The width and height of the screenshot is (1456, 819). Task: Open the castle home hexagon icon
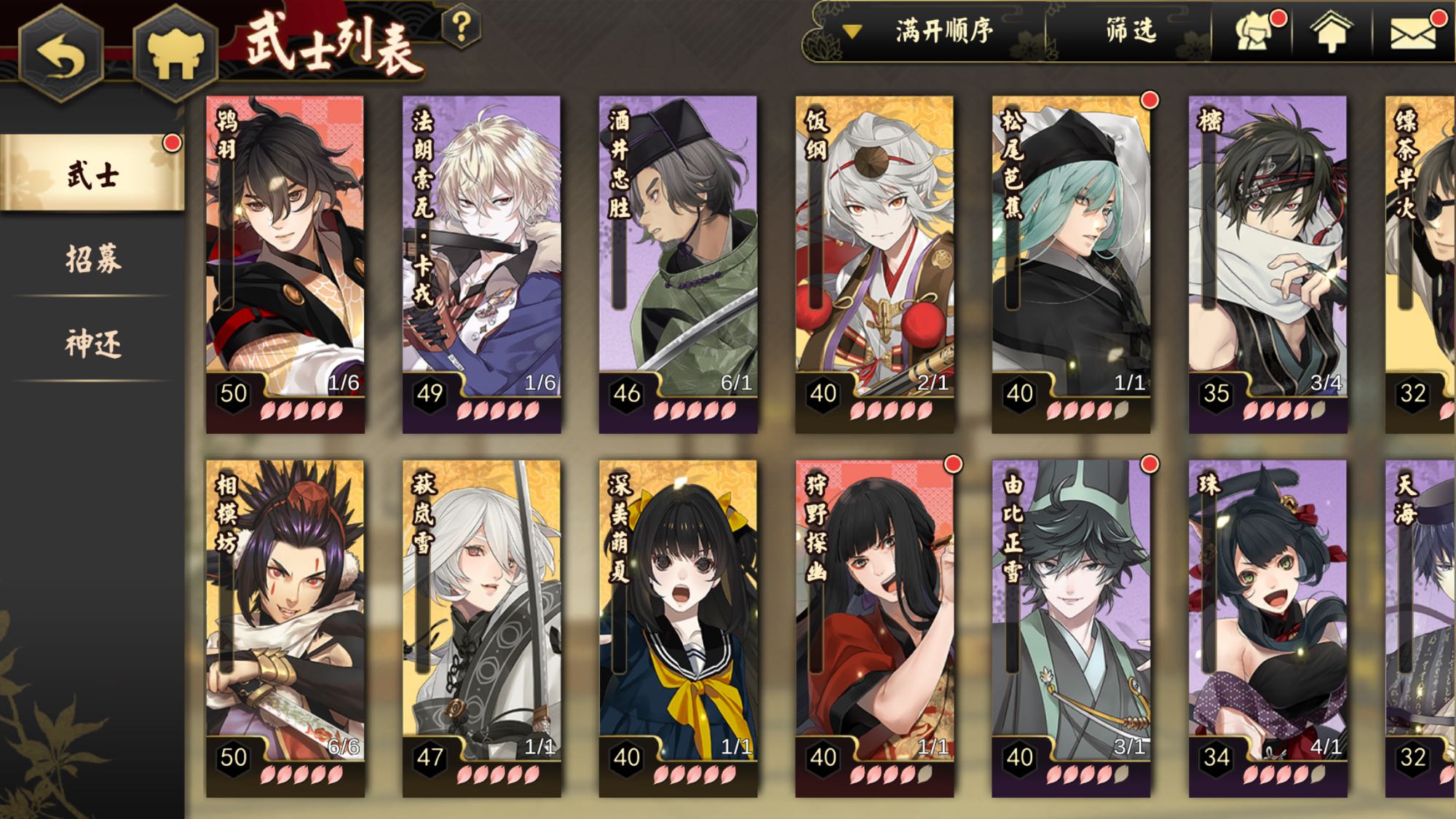[x=175, y=52]
